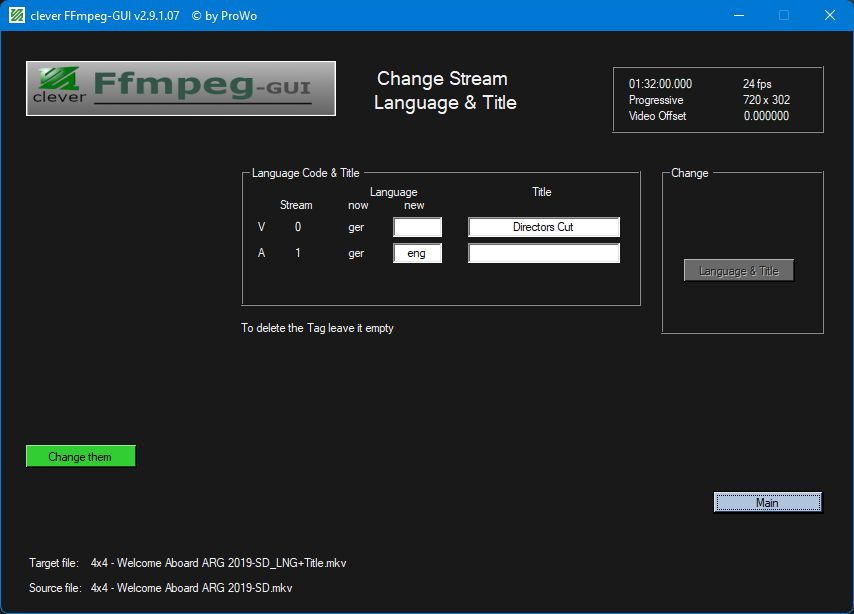
Task: Focus the new language field for stream 0
Action: [417, 227]
